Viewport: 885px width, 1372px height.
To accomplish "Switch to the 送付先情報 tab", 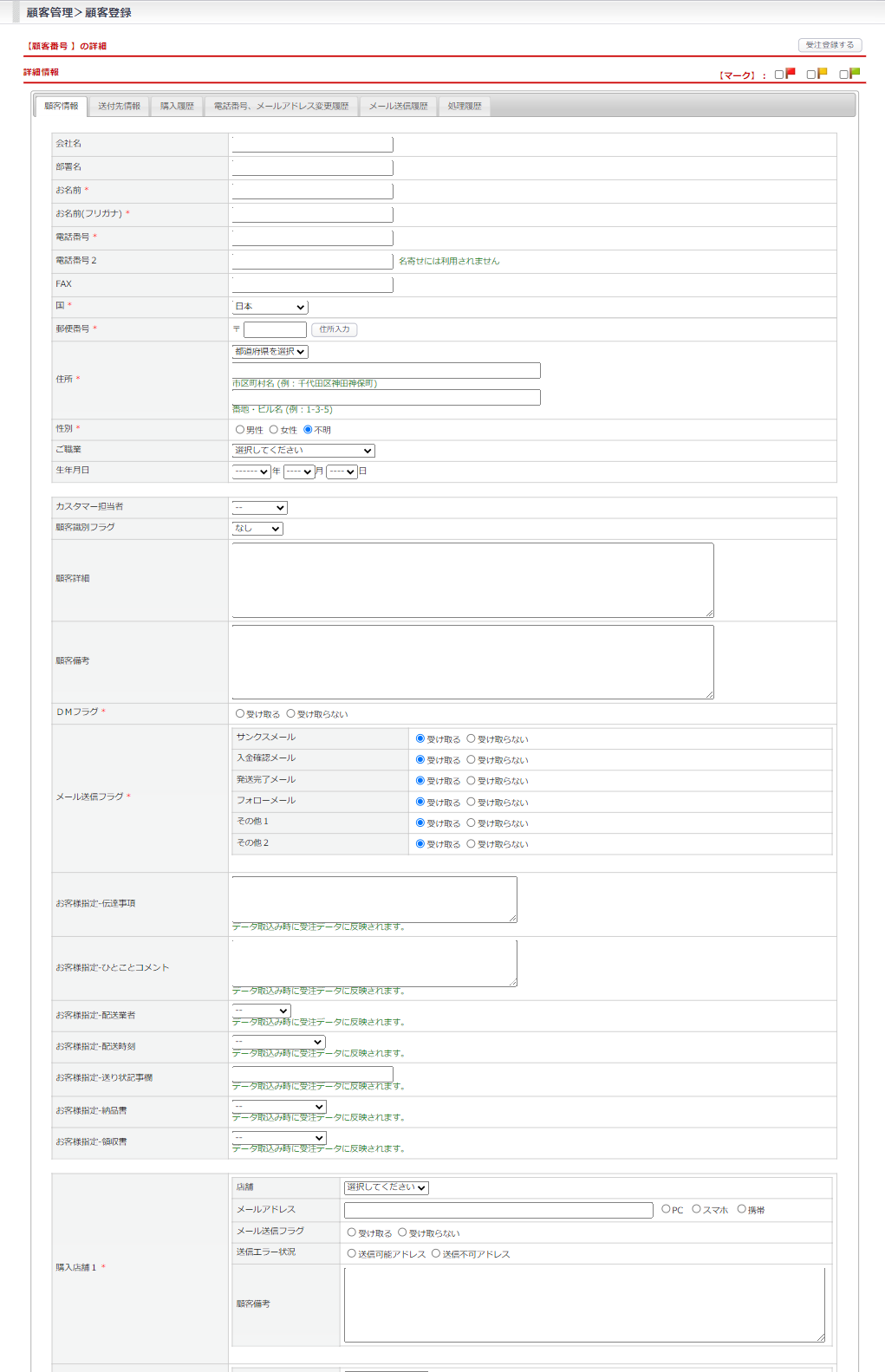I will click(x=119, y=107).
